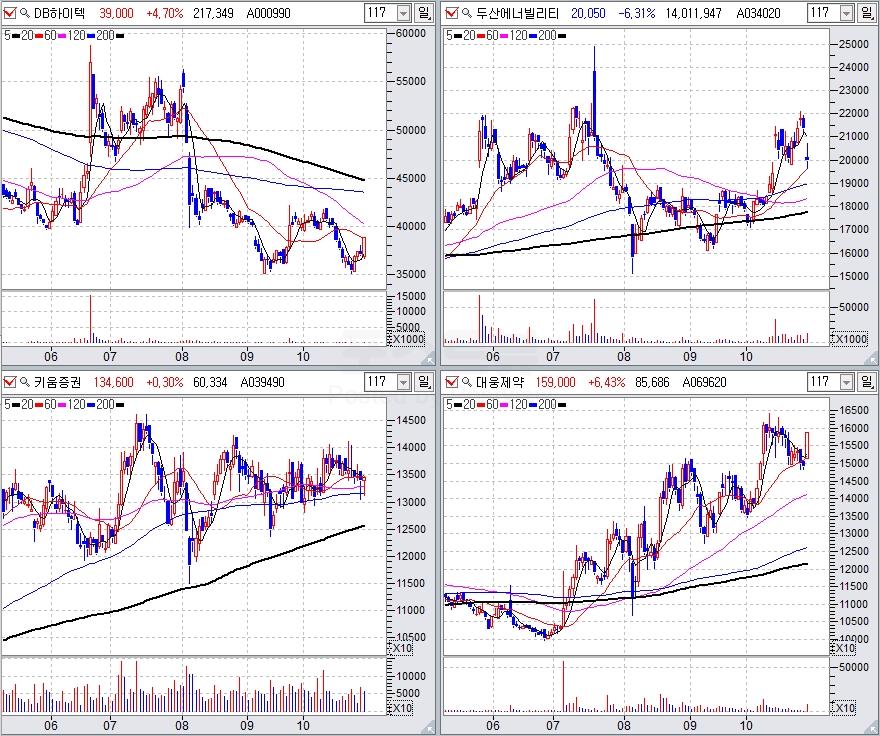The width and height of the screenshot is (880, 736).
Task: Uncheck the DB하이텍 chart checkbox
Action: (x=10, y=13)
